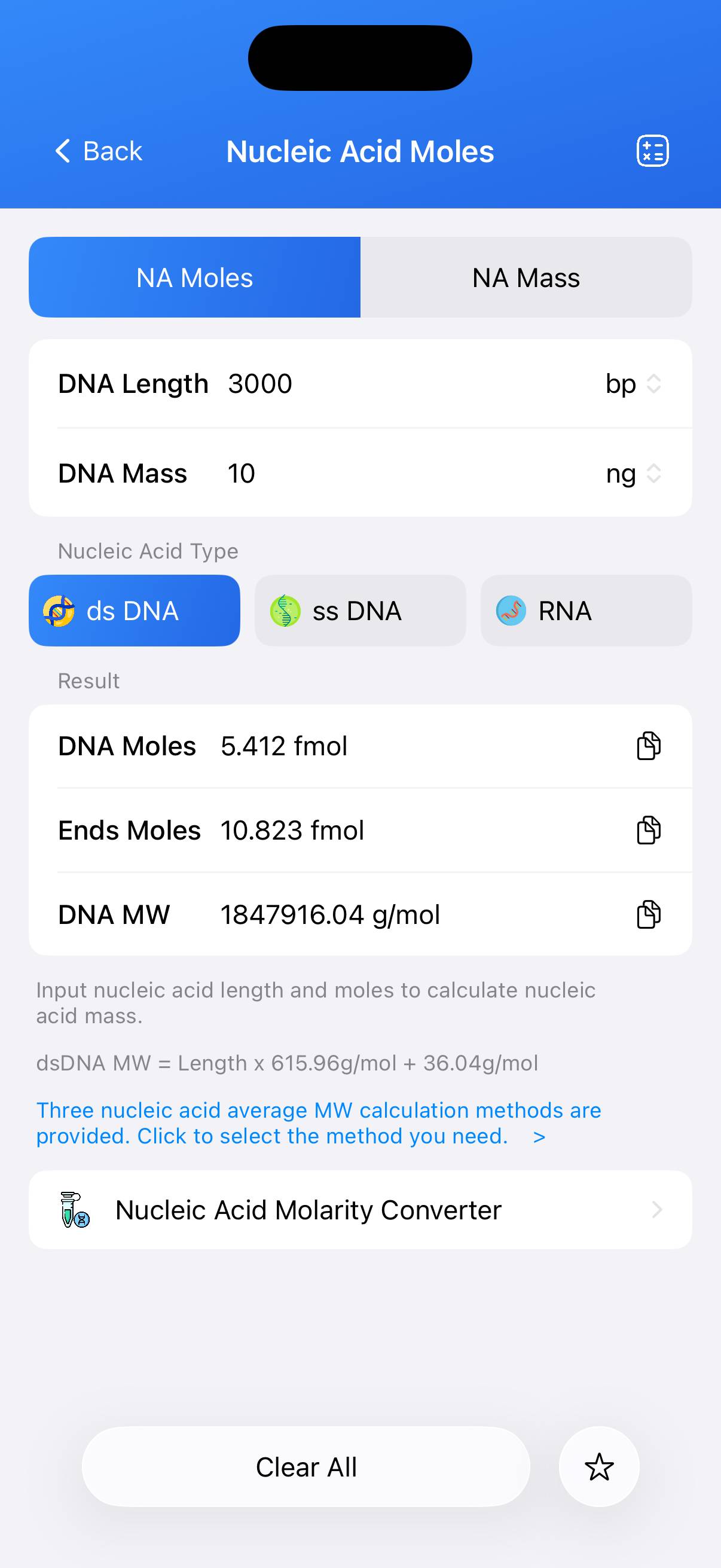Tap the star favorite button
Image resolution: width=721 pixels, height=1568 pixels.
point(598,1466)
